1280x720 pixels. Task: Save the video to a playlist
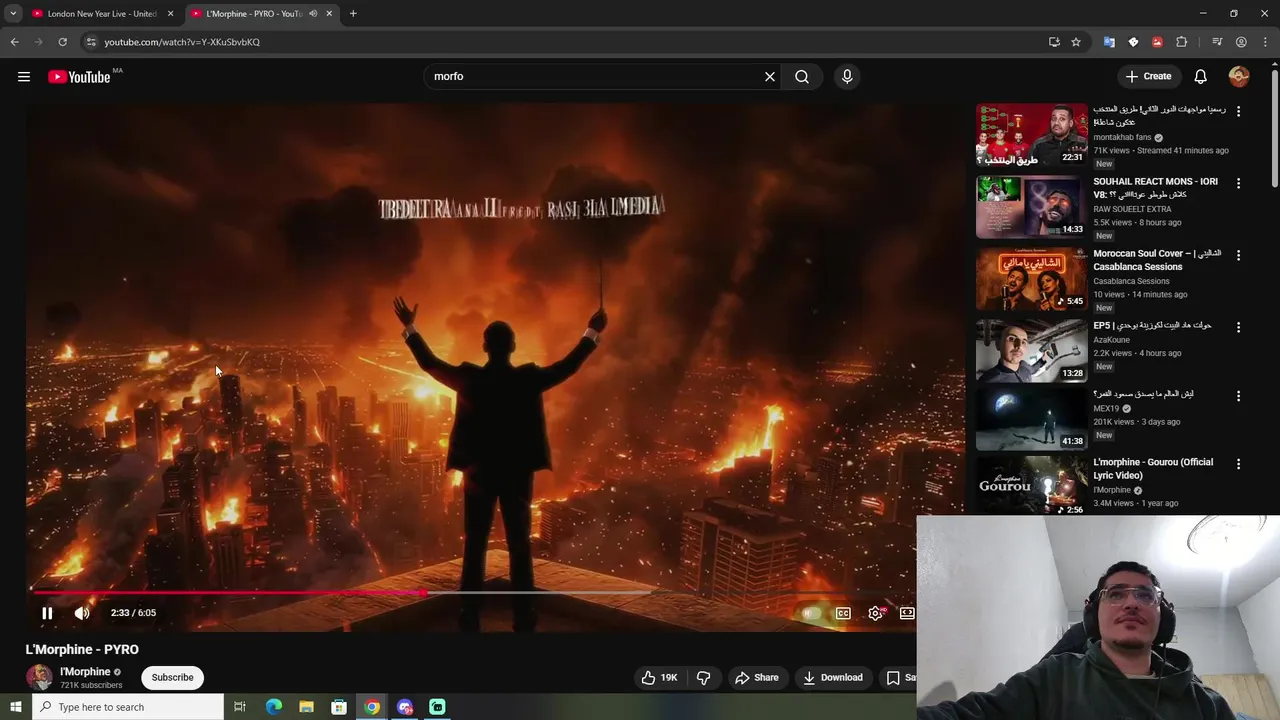coord(899,677)
